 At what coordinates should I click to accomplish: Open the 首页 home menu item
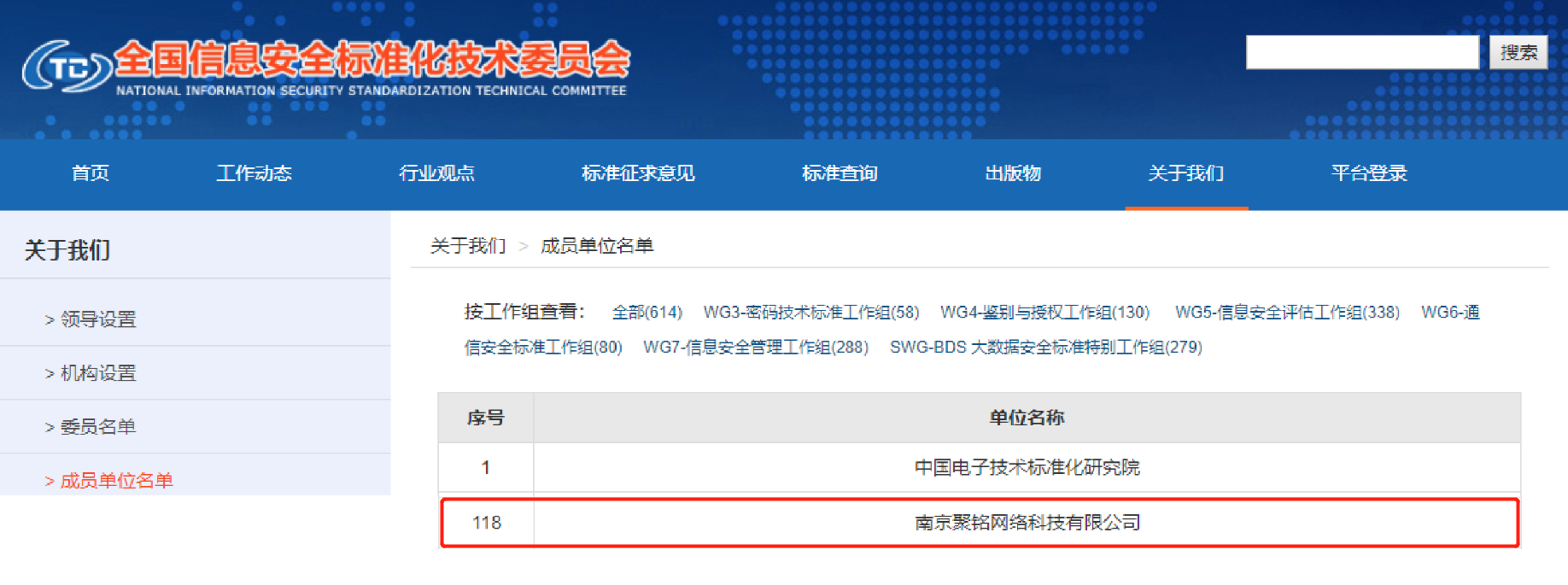[x=90, y=173]
